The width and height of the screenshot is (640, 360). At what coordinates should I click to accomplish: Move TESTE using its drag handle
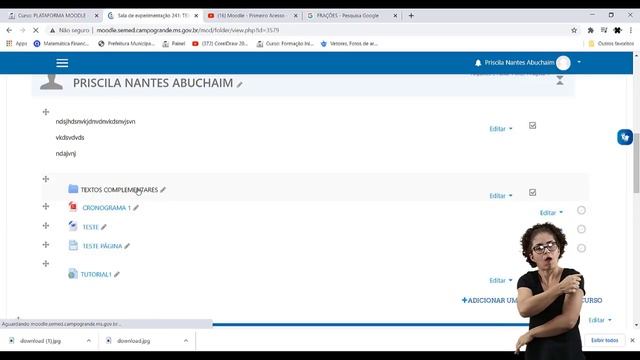point(46,226)
